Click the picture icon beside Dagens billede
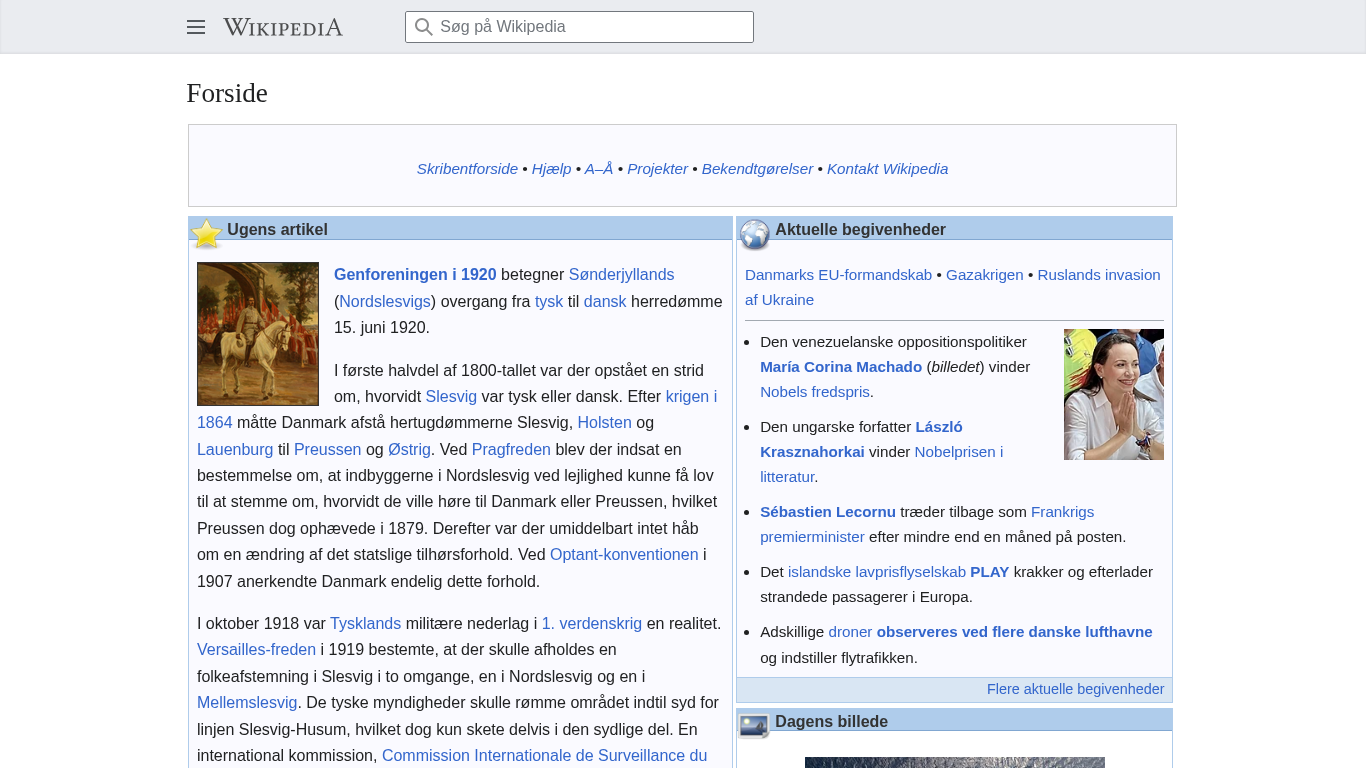The image size is (1366, 768). pyautogui.click(x=754, y=725)
